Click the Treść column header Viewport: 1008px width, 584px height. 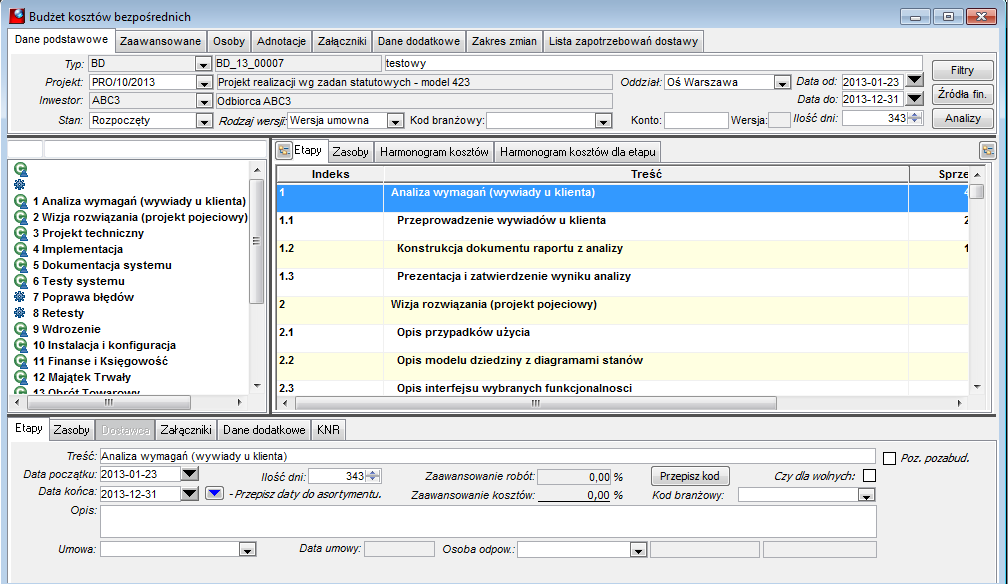click(x=646, y=174)
